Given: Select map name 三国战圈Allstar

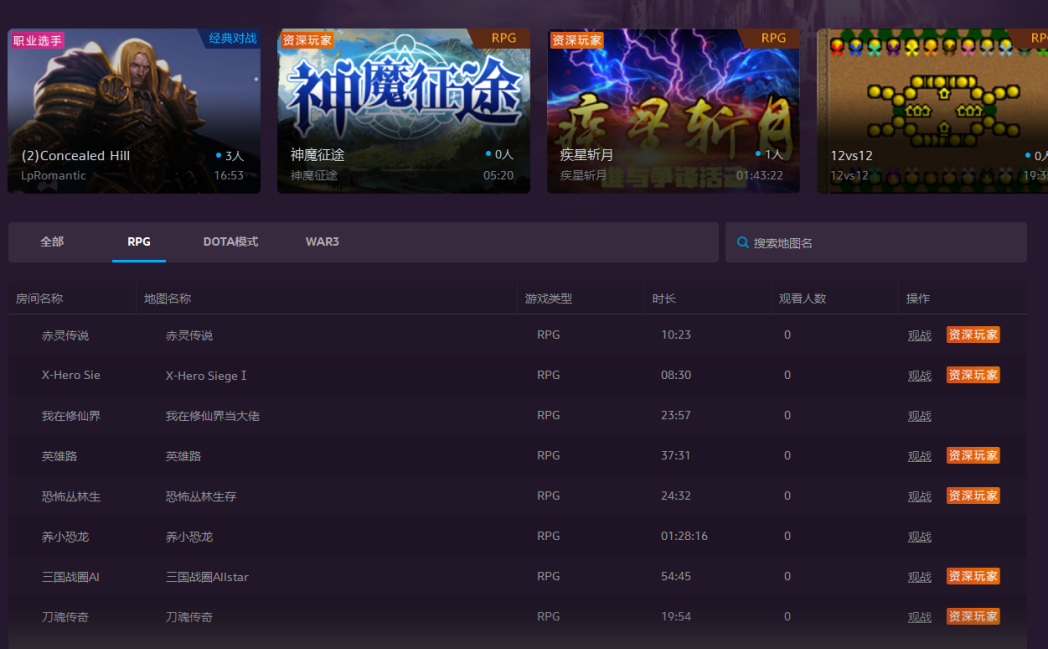Looking at the screenshot, I should point(207,577).
